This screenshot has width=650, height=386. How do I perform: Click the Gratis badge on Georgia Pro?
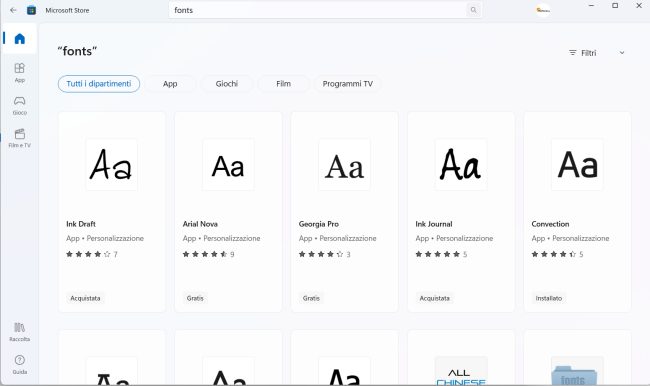click(311, 298)
